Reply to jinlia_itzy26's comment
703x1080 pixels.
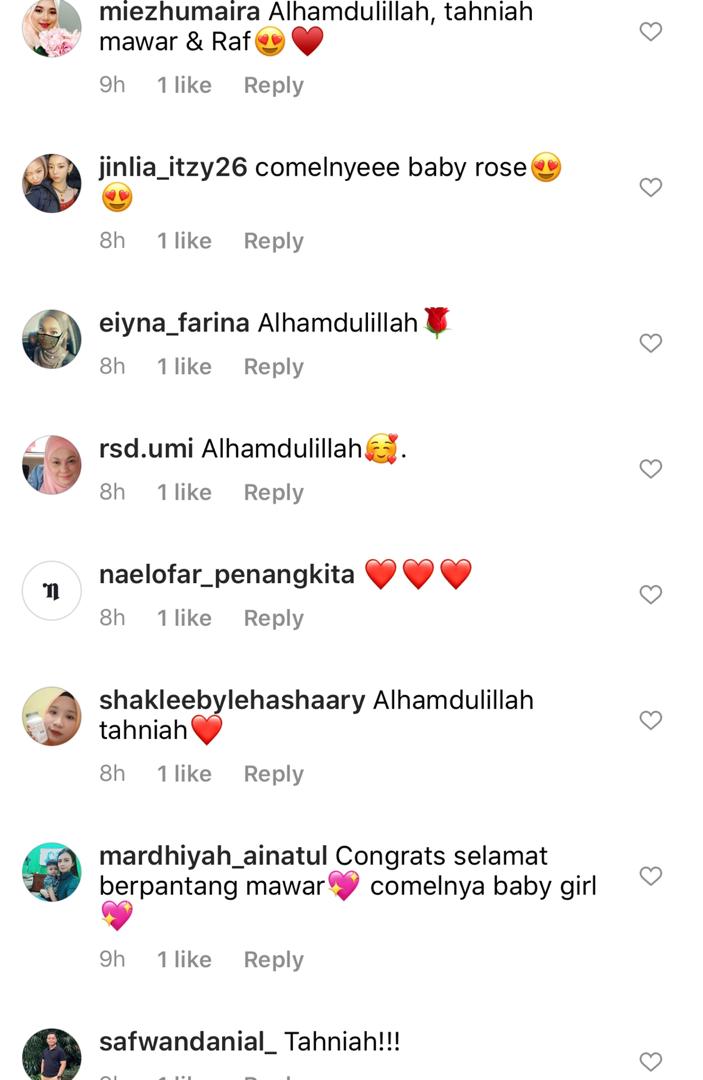tap(273, 241)
